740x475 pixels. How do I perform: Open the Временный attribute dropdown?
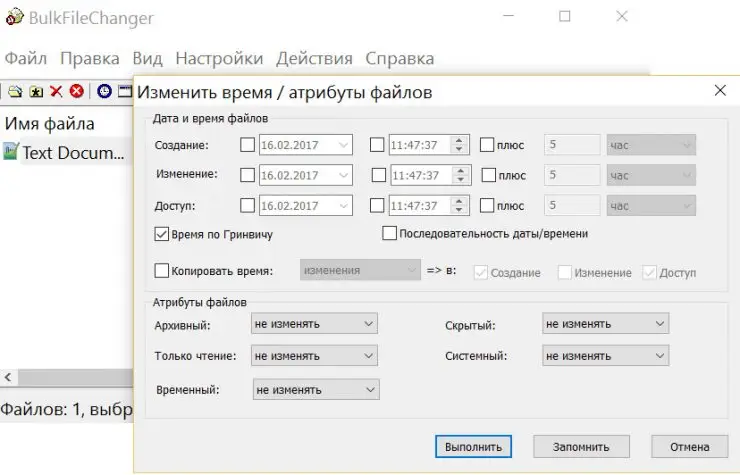click(x=316, y=390)
